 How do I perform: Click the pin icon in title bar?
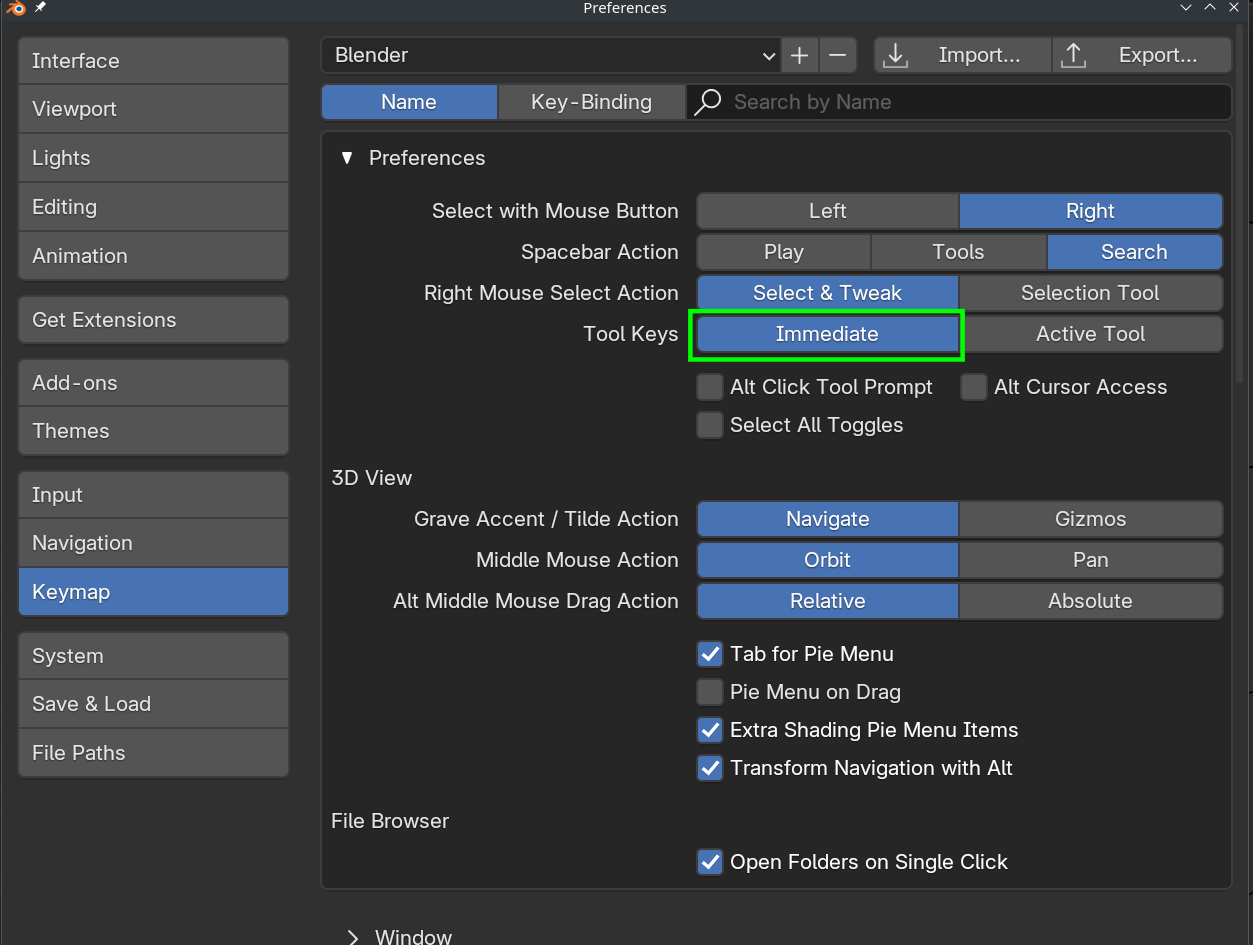[x=41, y=8]
